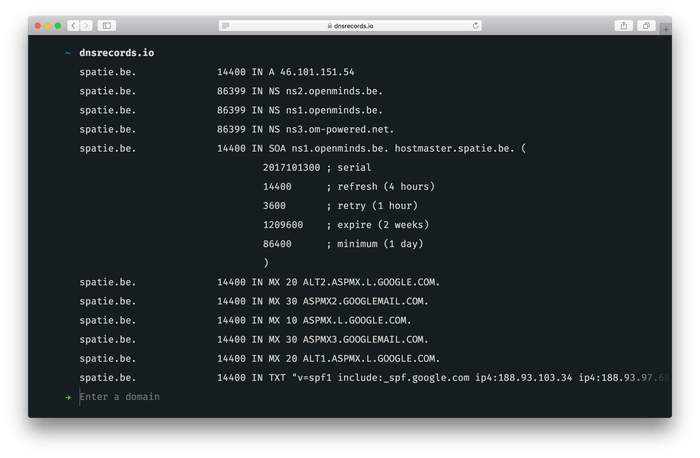Go back with the Safari back arrow
700x458 pixels.
74,25
